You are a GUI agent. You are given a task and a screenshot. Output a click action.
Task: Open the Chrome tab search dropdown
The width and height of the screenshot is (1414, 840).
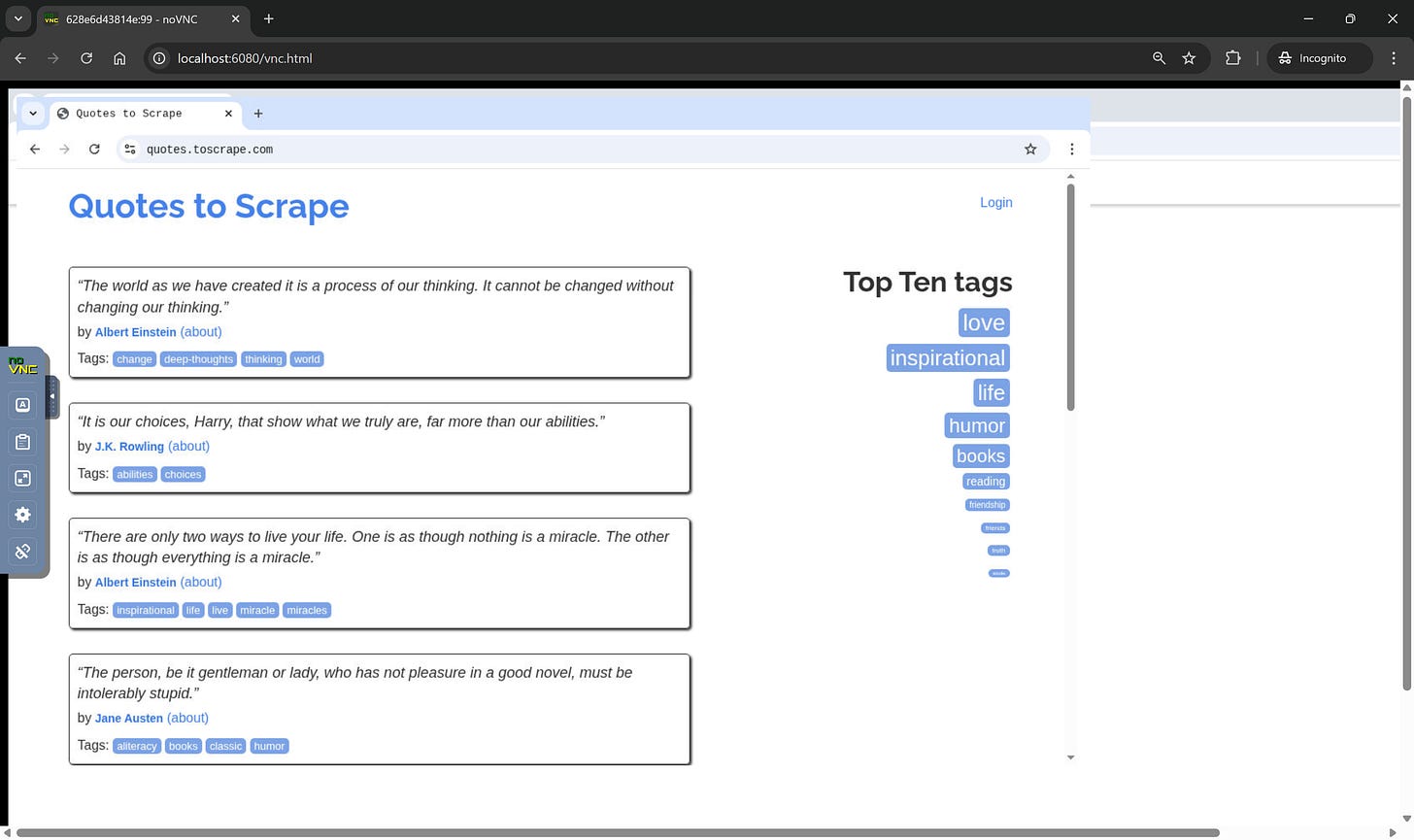tap(17, 18)
